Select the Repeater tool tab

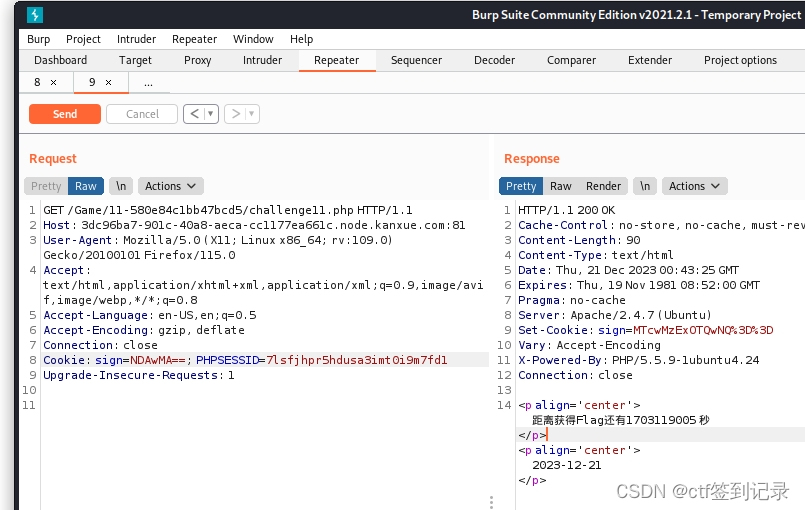coord(337,60)
